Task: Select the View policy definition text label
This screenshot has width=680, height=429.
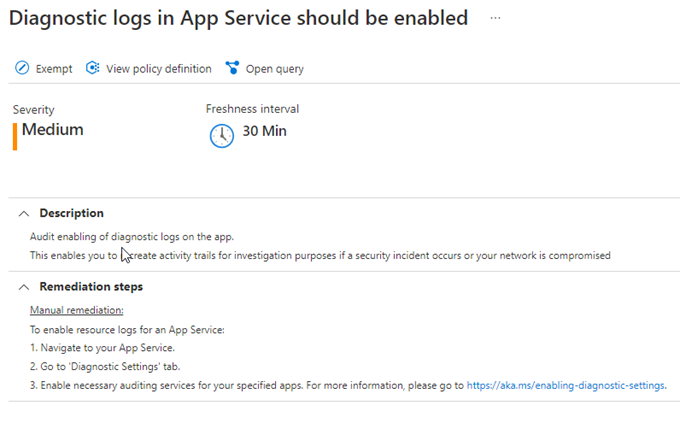Action: (x=158, y=69)
